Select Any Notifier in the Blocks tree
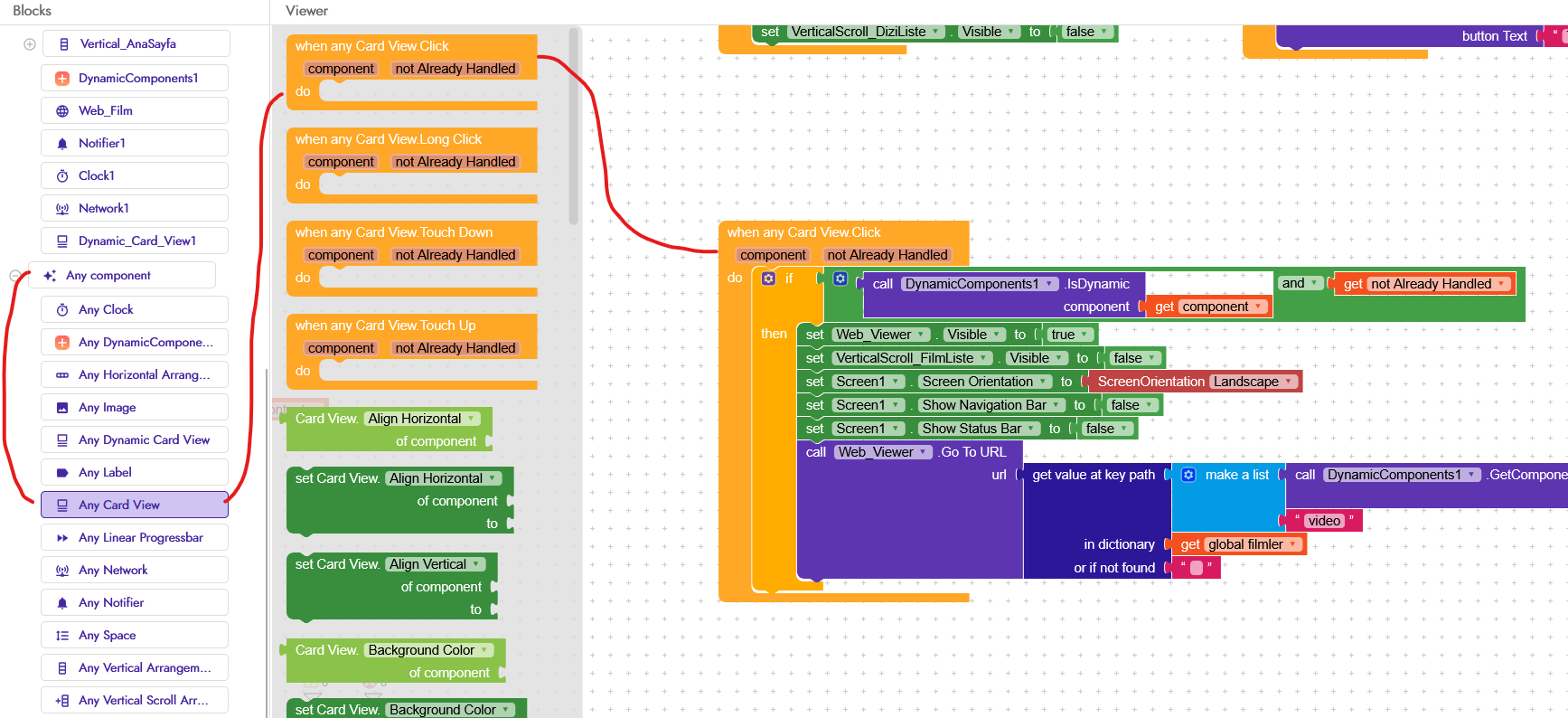Screen dimensions: 1568x718 point(135,602)
